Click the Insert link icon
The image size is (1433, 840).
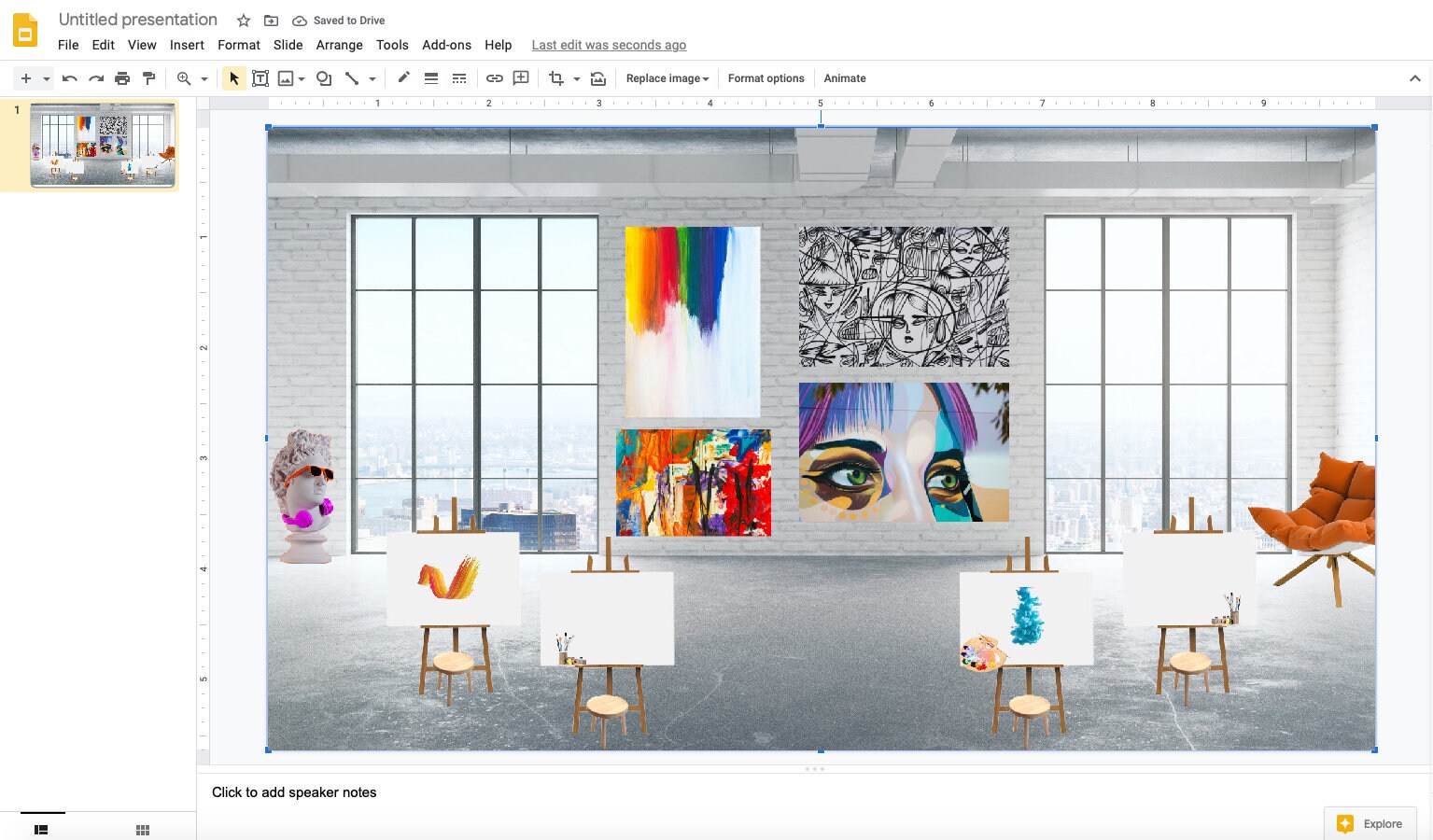495,78
